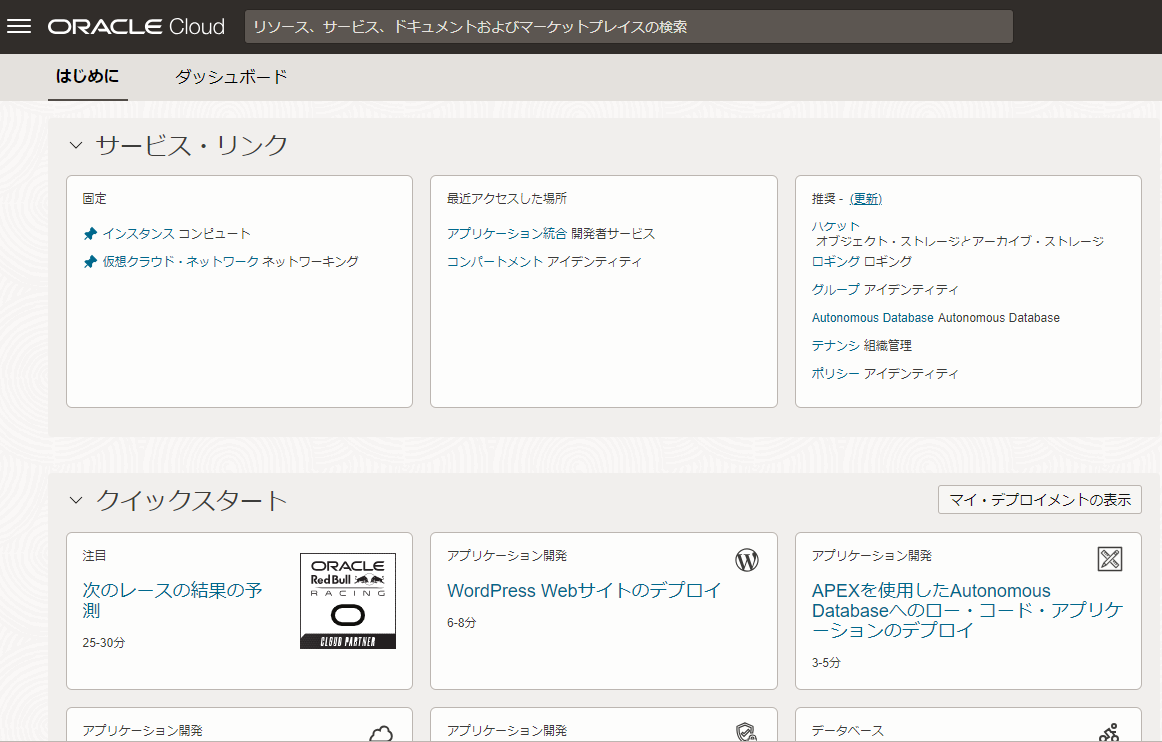
Task: Click the 更新 link in recommendations
Action: pos(865,199)
